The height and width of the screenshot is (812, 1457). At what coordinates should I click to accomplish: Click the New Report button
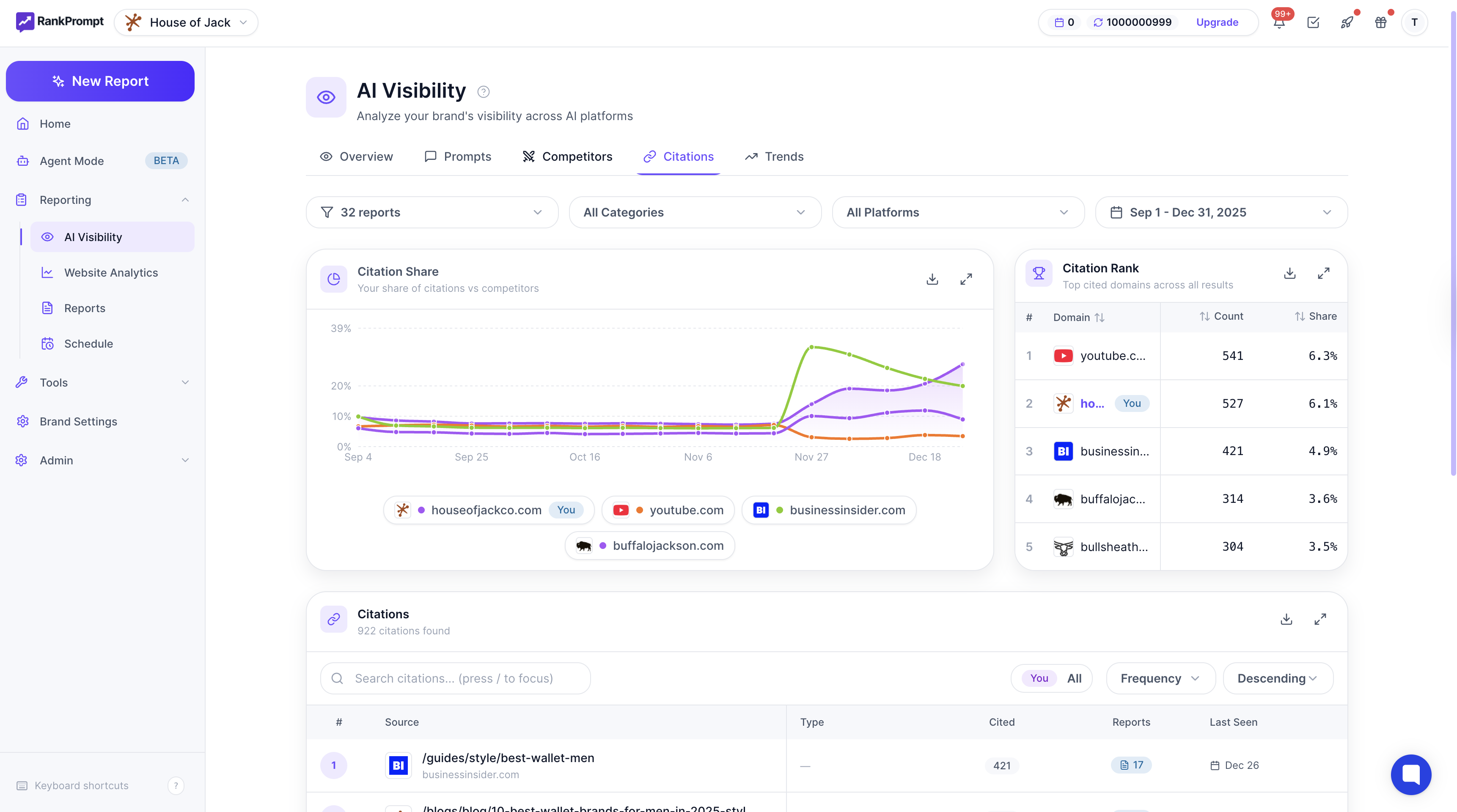tap(100, 81)
